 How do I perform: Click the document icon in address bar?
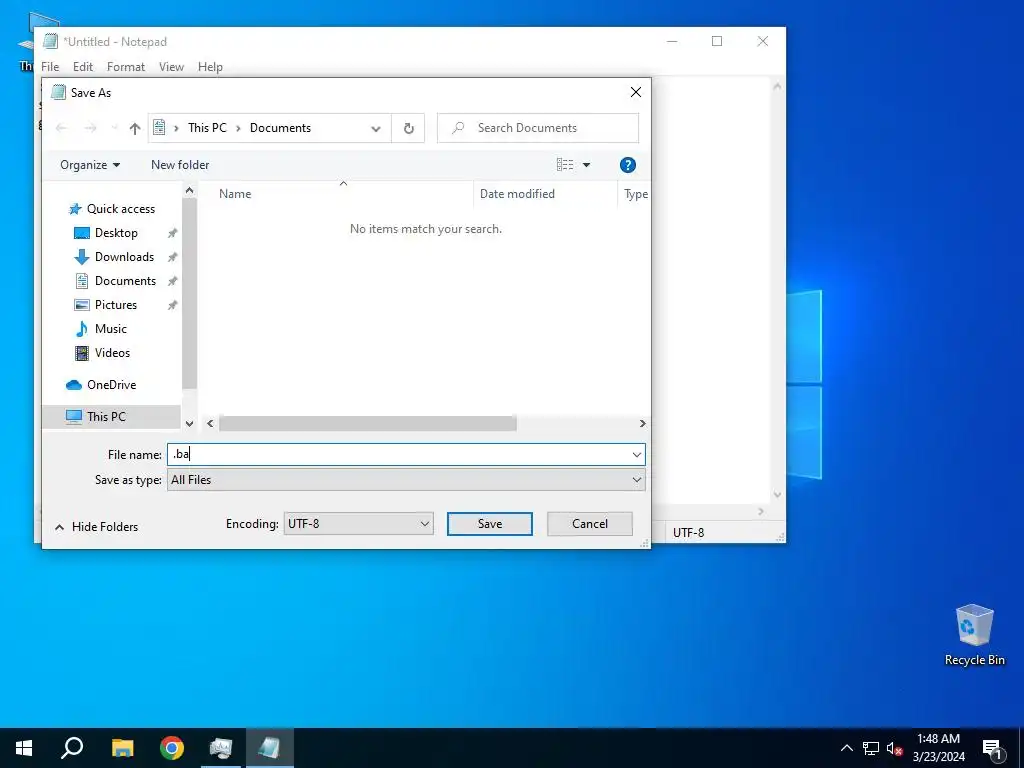point(159,128)
